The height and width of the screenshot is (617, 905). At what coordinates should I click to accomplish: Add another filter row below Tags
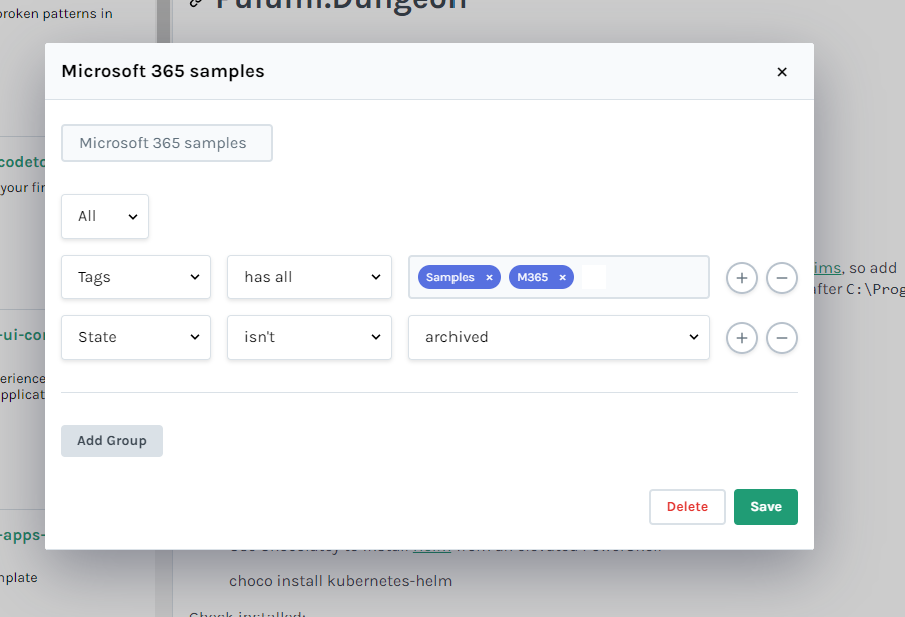(x=741, y=278)
